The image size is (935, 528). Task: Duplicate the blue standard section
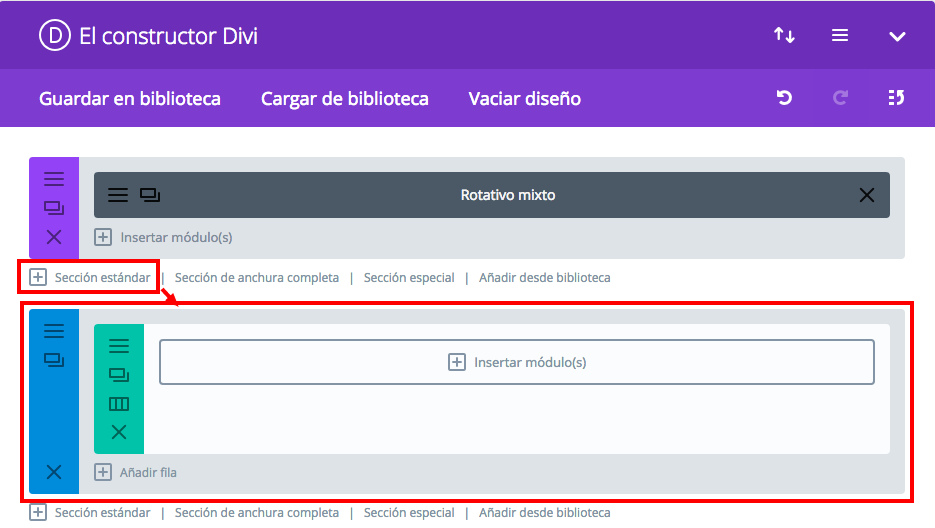tap(54, 360)
